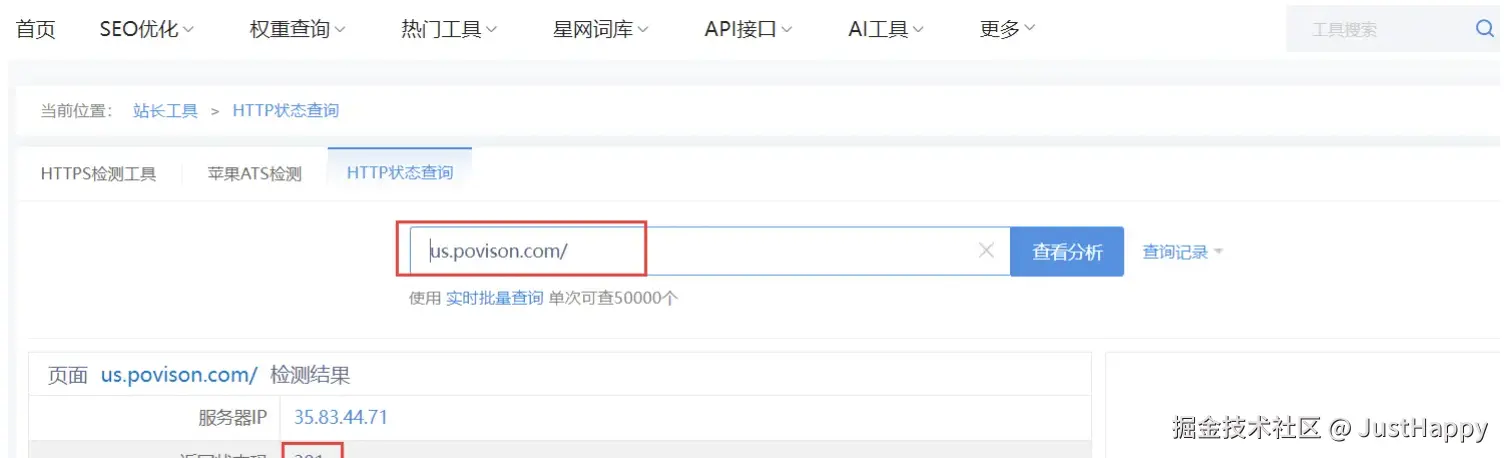Expand the API接口 menu

[x=748, y=30]
